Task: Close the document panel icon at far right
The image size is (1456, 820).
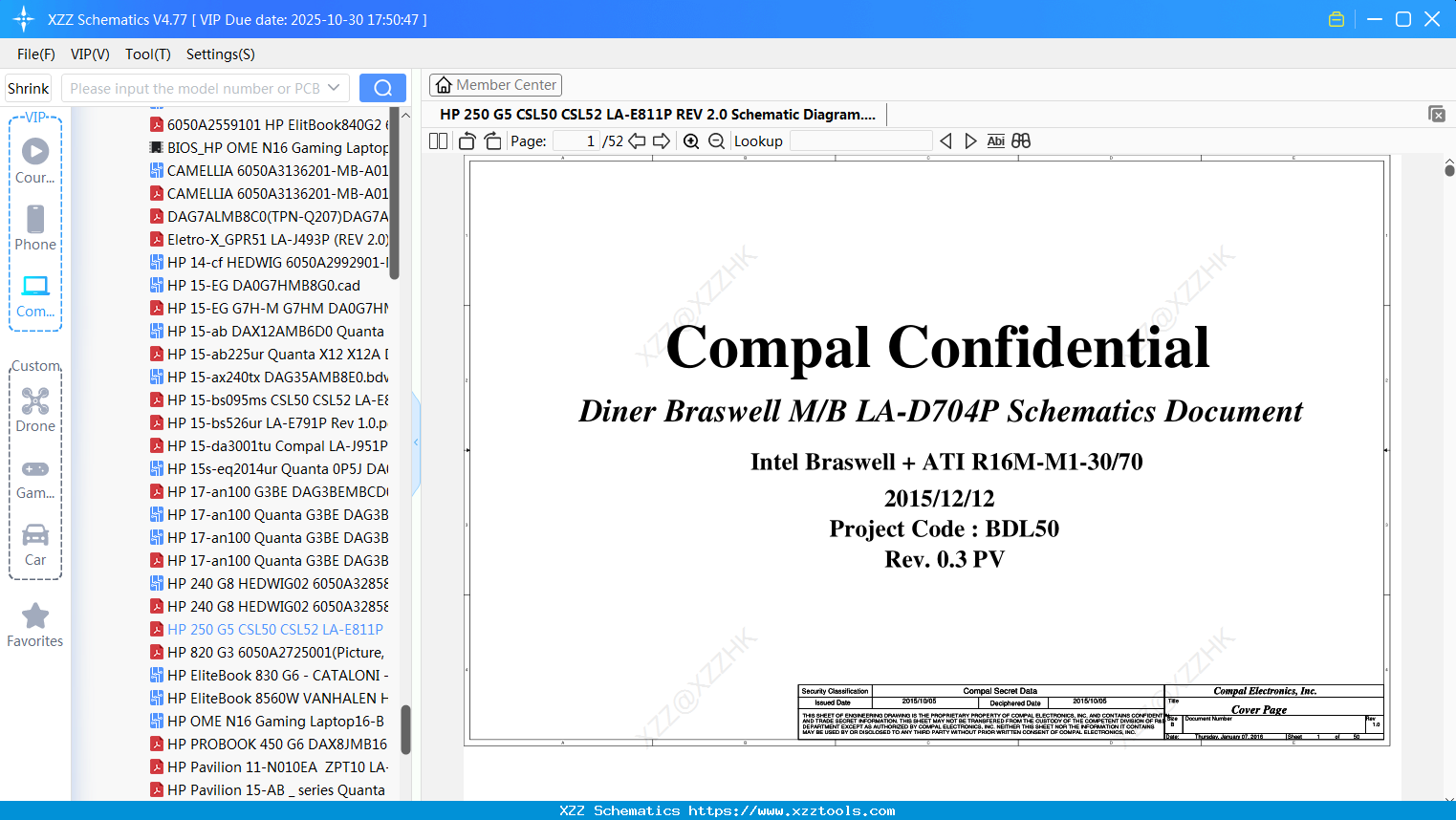Action: (x=1436, y=114)
